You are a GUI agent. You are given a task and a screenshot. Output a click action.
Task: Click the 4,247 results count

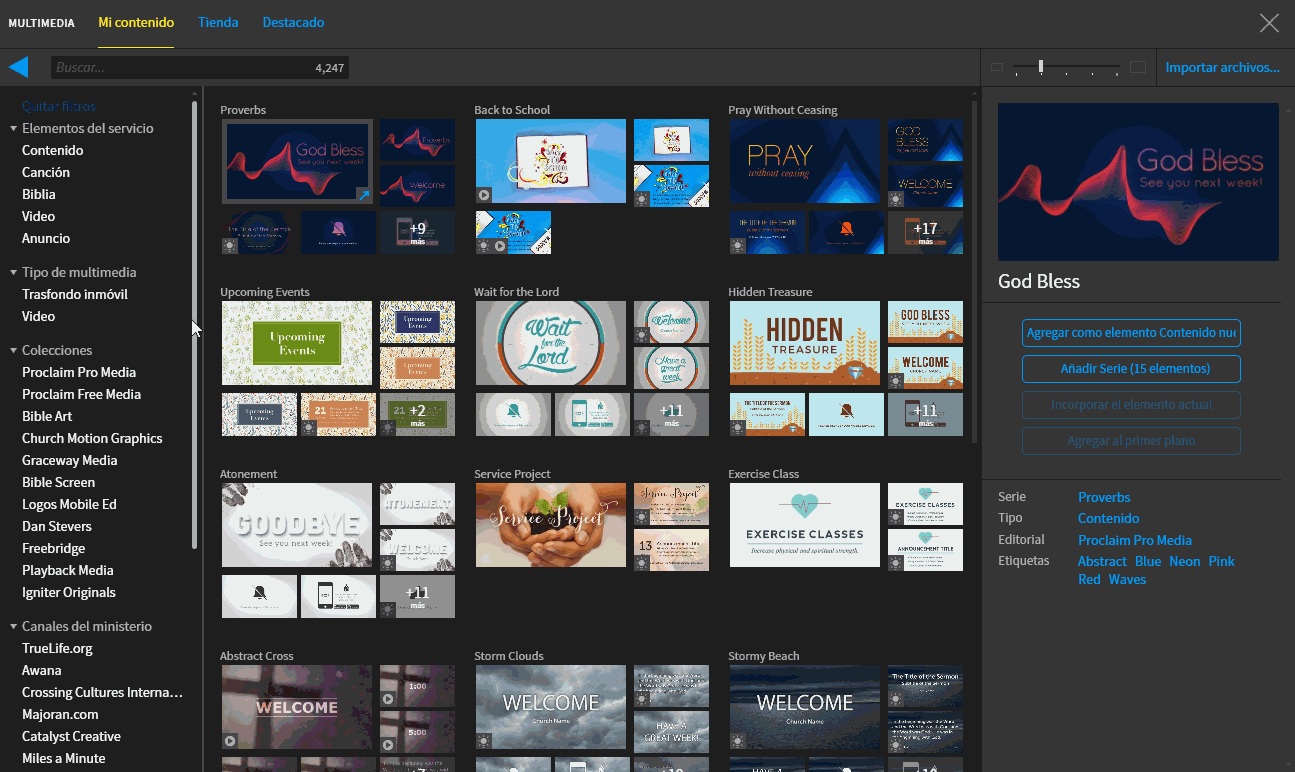point(329,68)
